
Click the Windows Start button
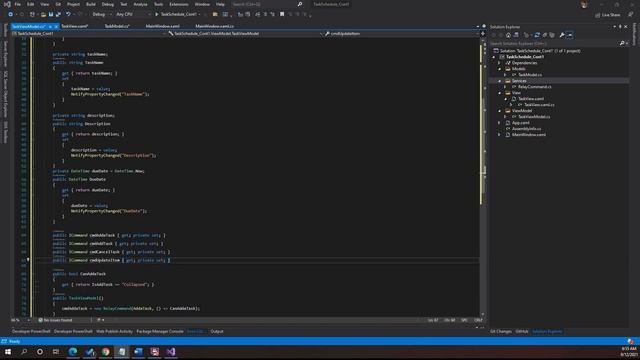pos(8,351)
